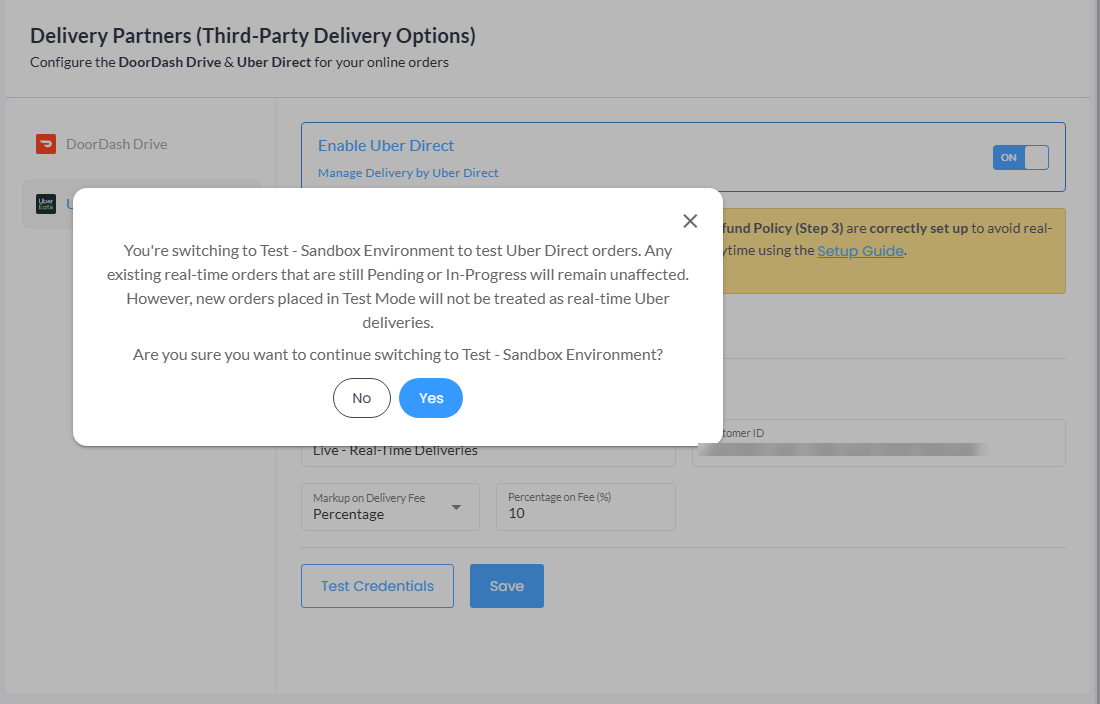Confirm switching with the Yes button
The image size is (1100, 704).
pos(431,398)
